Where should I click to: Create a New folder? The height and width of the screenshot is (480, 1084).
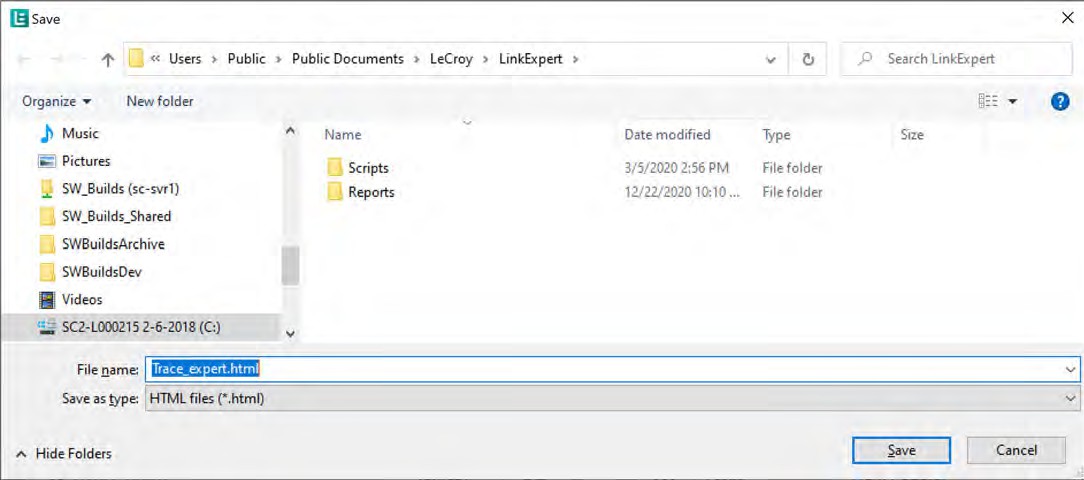pyautogui.click(x=160, y=102)
